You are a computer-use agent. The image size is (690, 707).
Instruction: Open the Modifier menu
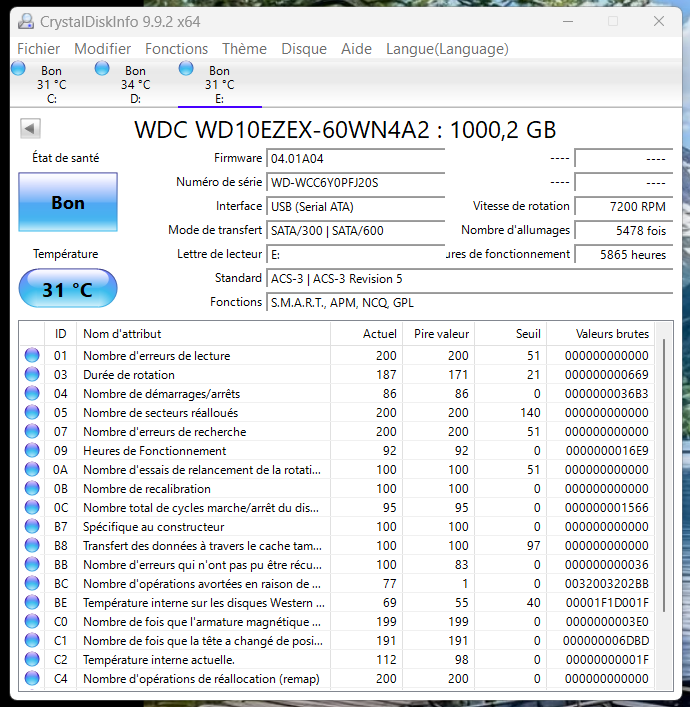coord(102,49)
